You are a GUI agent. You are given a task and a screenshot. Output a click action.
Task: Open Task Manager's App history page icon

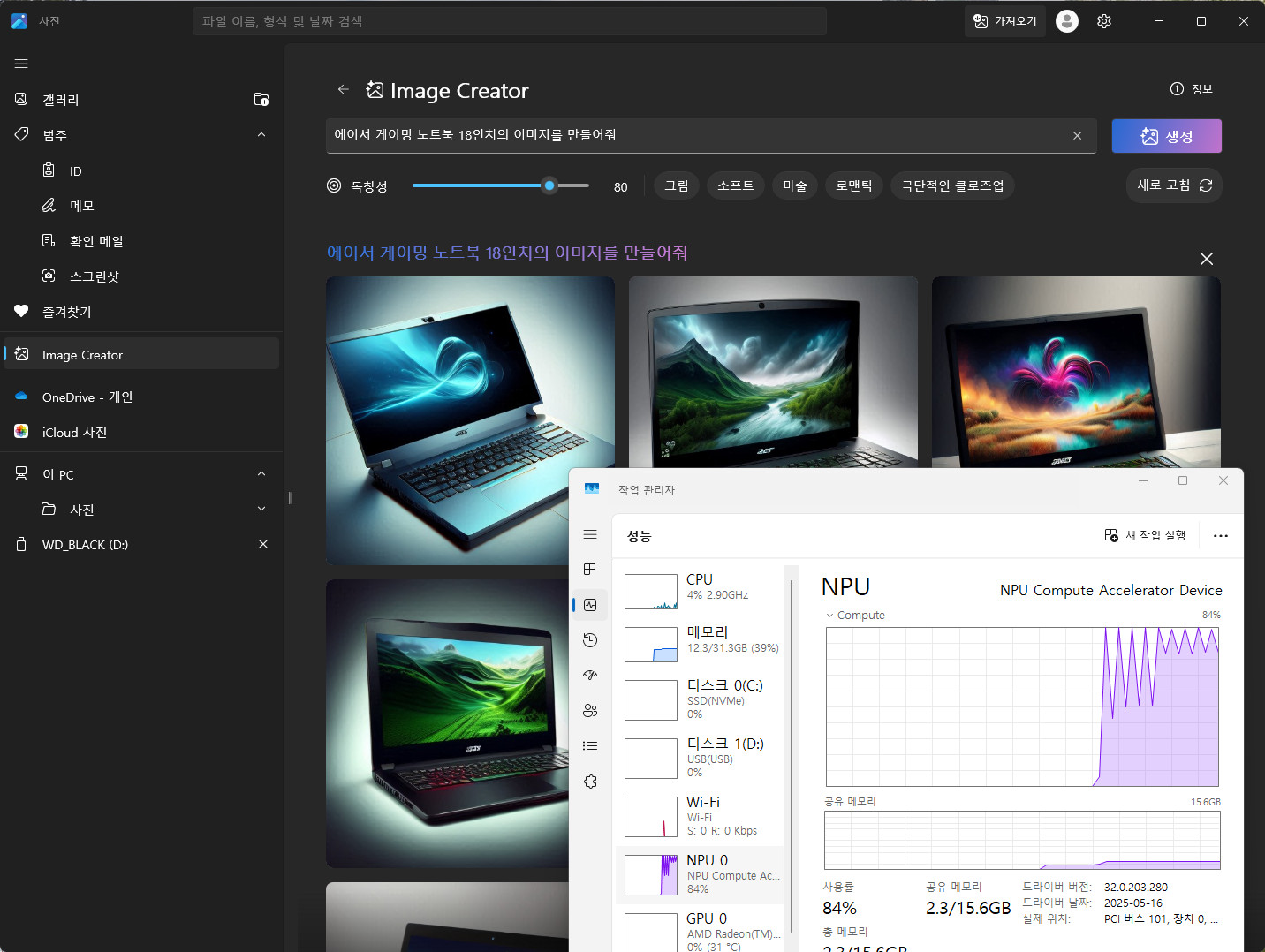(590, 640)
